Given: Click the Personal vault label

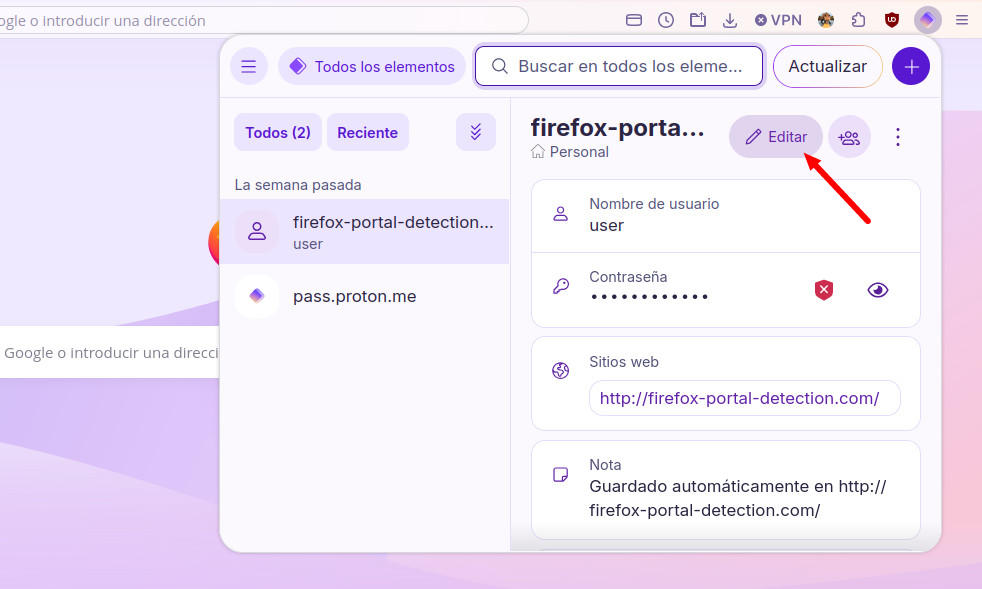Looking at the screenshot, I should point(569,152).
